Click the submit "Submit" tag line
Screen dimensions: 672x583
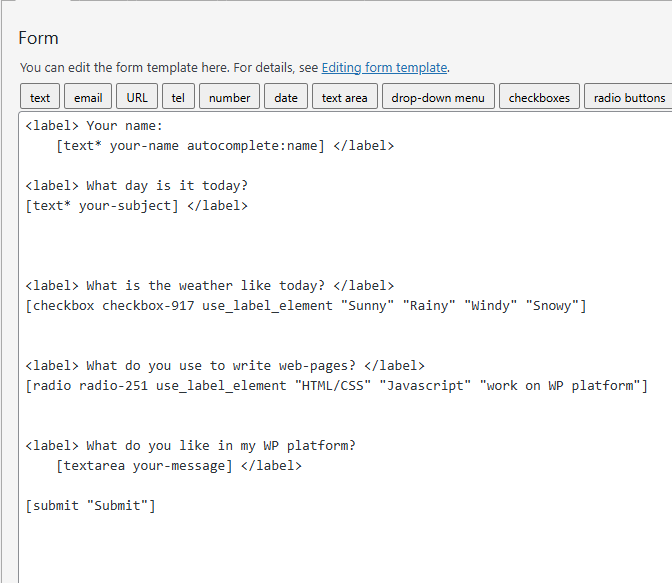click(x=90, y=506)
